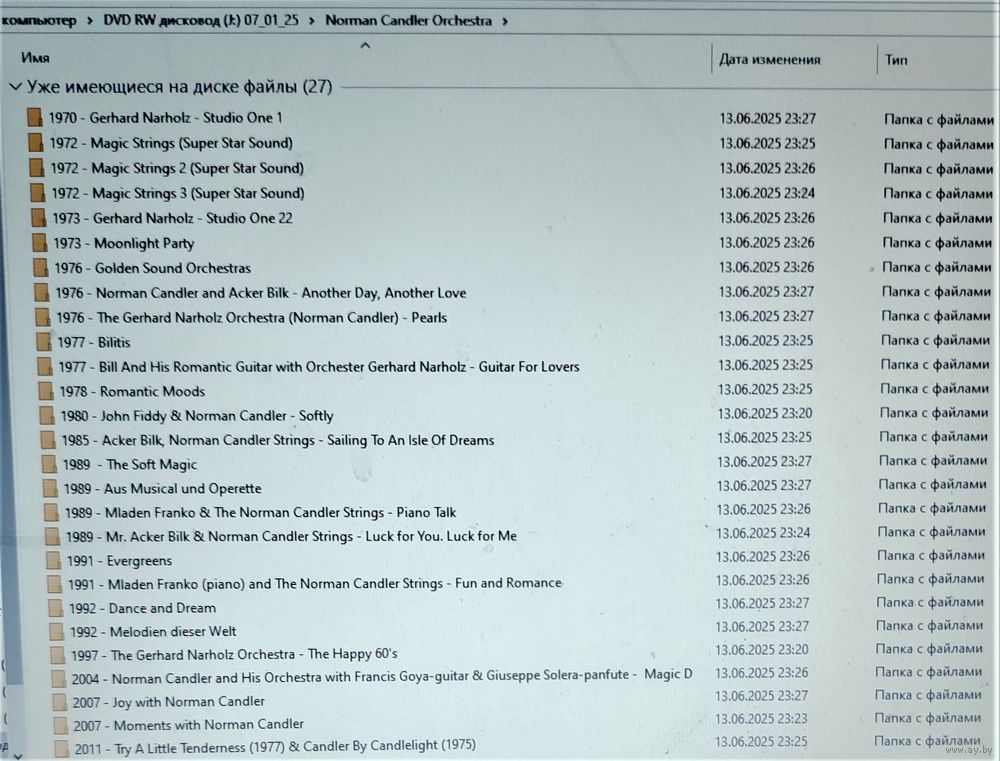The image size is (1000, 761).
Task: Click folder icon of Sailing To An Isle Of Dreams
Action: (x=48, y=440)
